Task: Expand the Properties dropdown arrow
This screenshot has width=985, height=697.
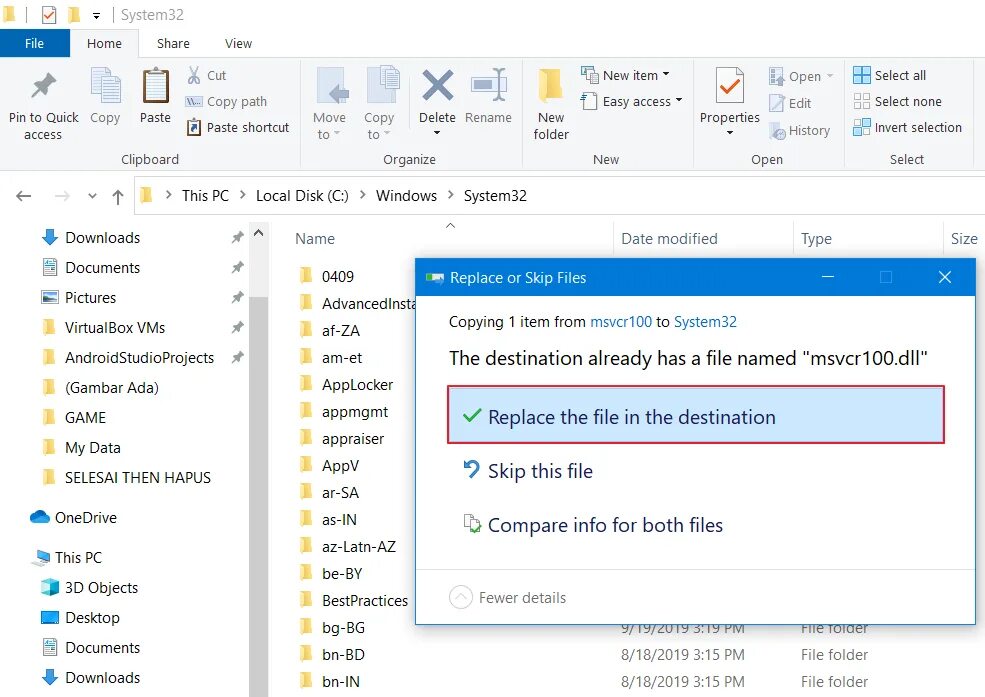Action: (730, 133)
